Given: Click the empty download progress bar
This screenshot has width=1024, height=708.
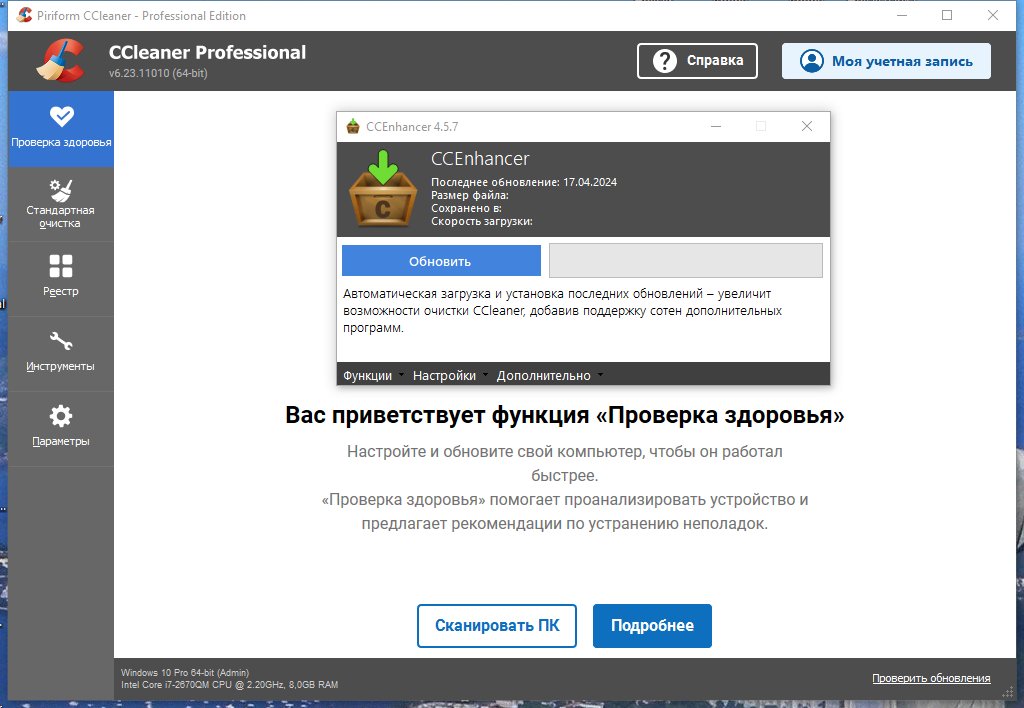Looking at the screenshot, I should coord(686,261).
